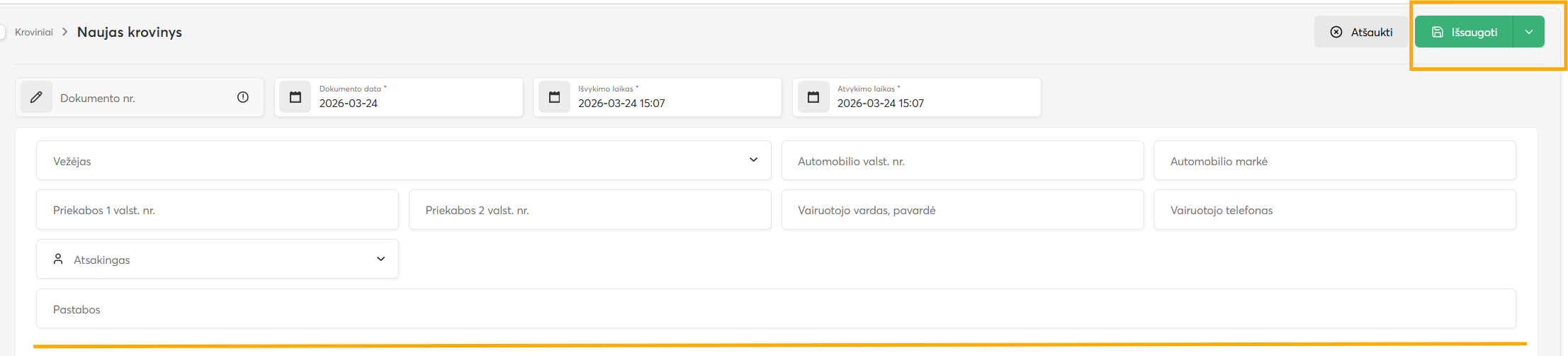
Task: Go back to Kroviniai breadcrumb
Action: [34, 32]
